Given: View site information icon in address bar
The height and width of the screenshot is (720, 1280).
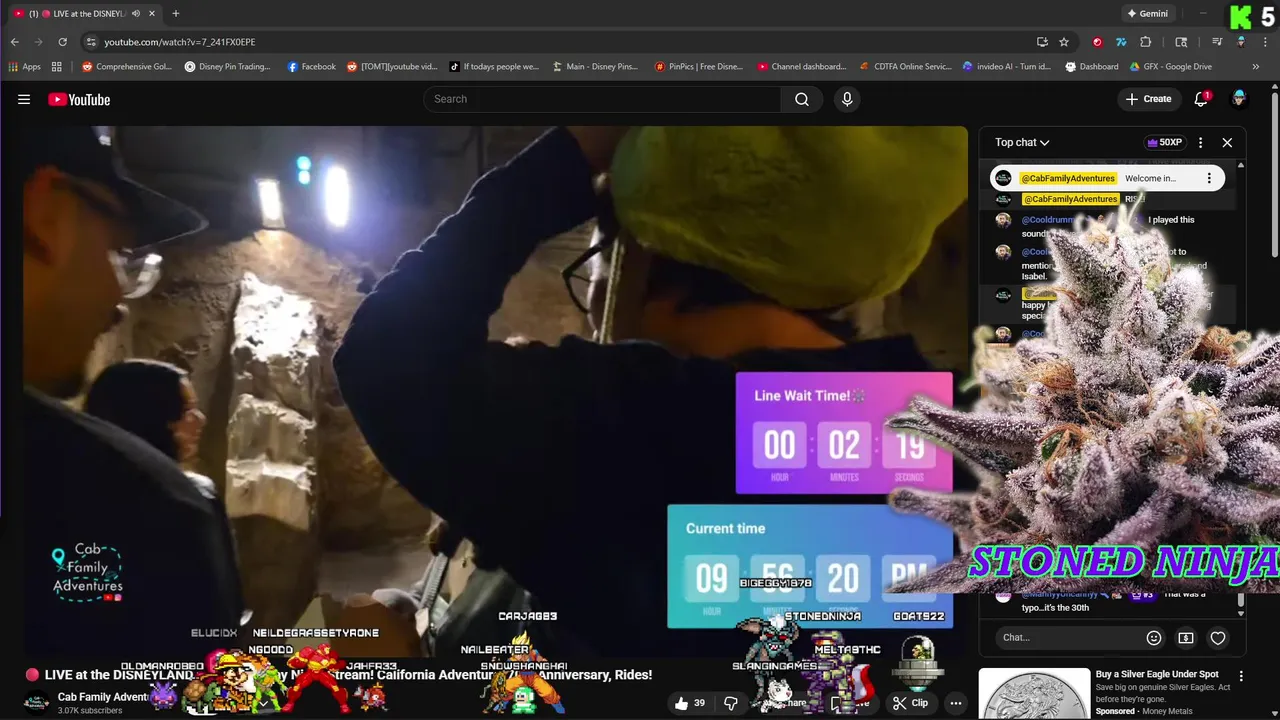Looking at the screenshot, I should tap(91, 42).
